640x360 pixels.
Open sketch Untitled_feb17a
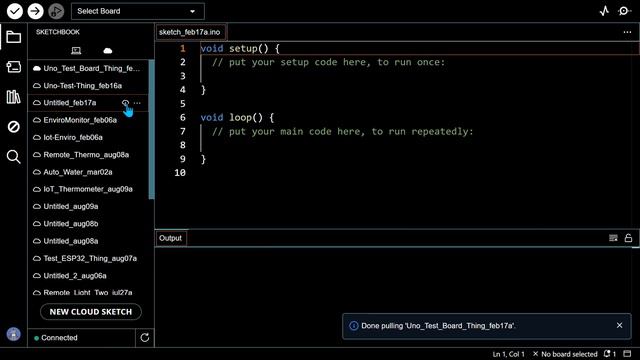click(x=70, y=103)
